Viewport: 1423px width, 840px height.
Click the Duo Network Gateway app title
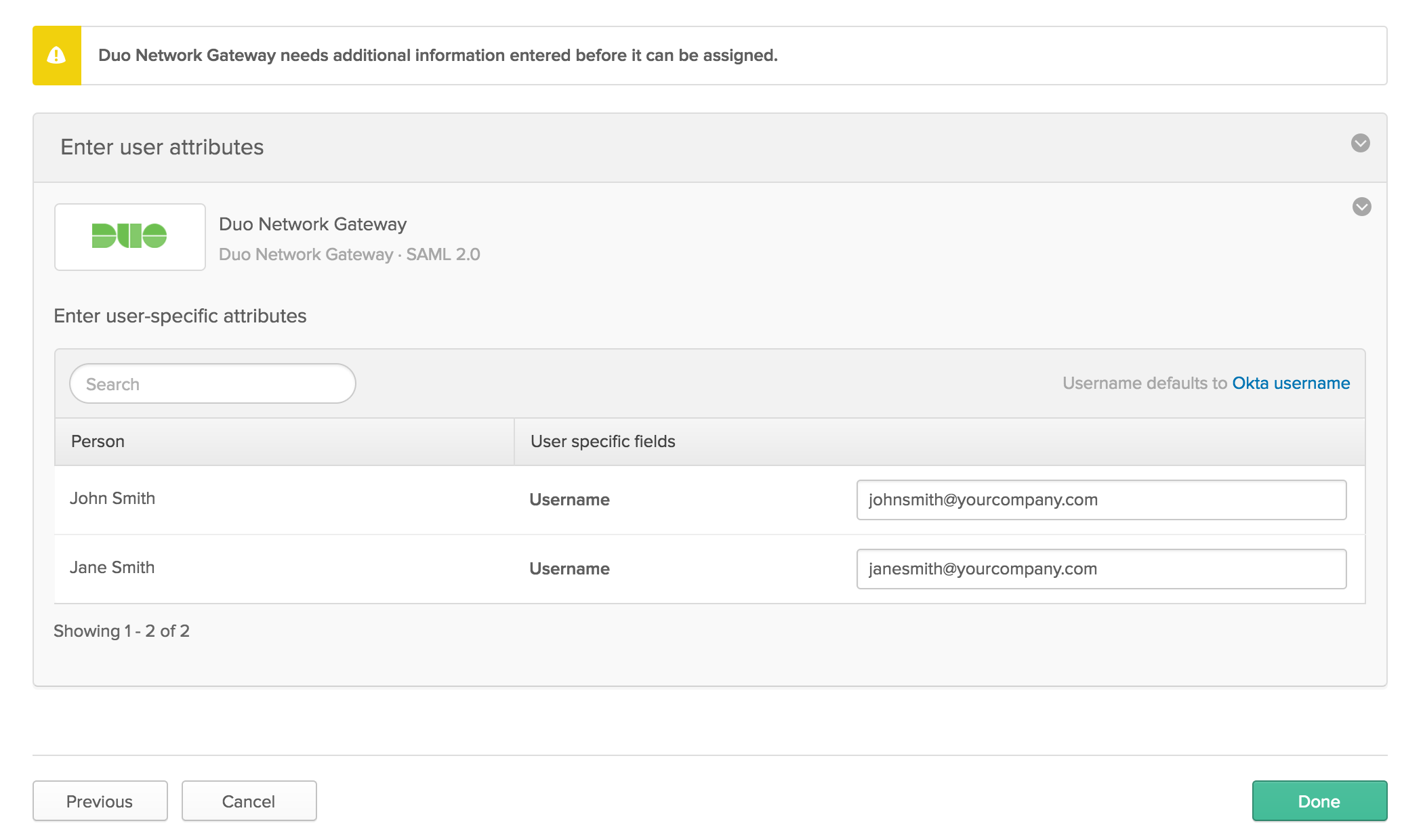(313, 224)
